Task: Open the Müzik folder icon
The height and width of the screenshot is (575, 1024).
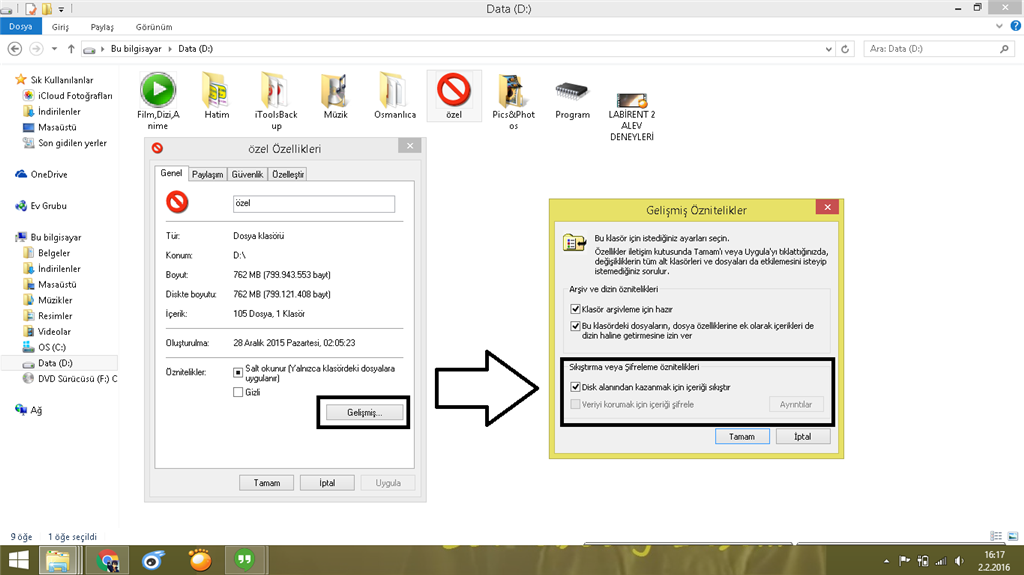Action: (x=335, y=92)
